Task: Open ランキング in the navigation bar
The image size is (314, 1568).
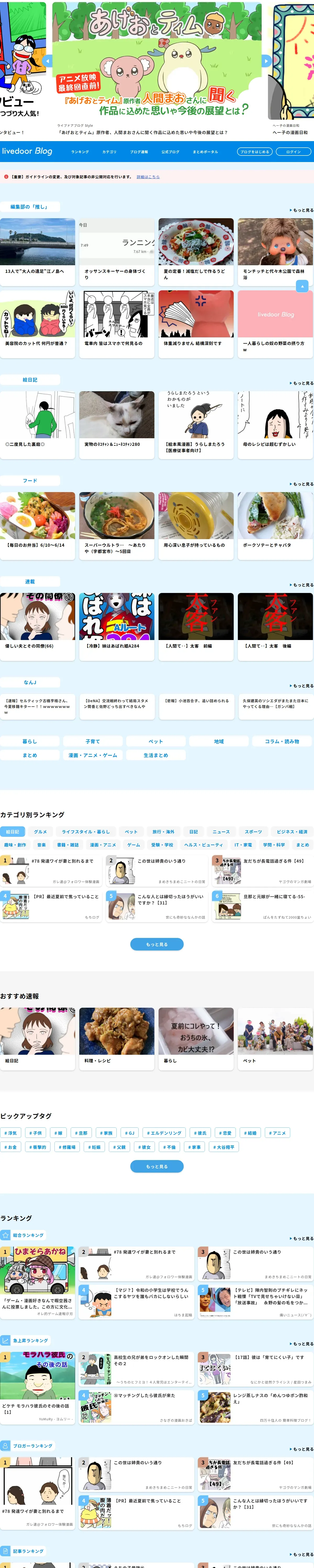Action: [80, 152]
